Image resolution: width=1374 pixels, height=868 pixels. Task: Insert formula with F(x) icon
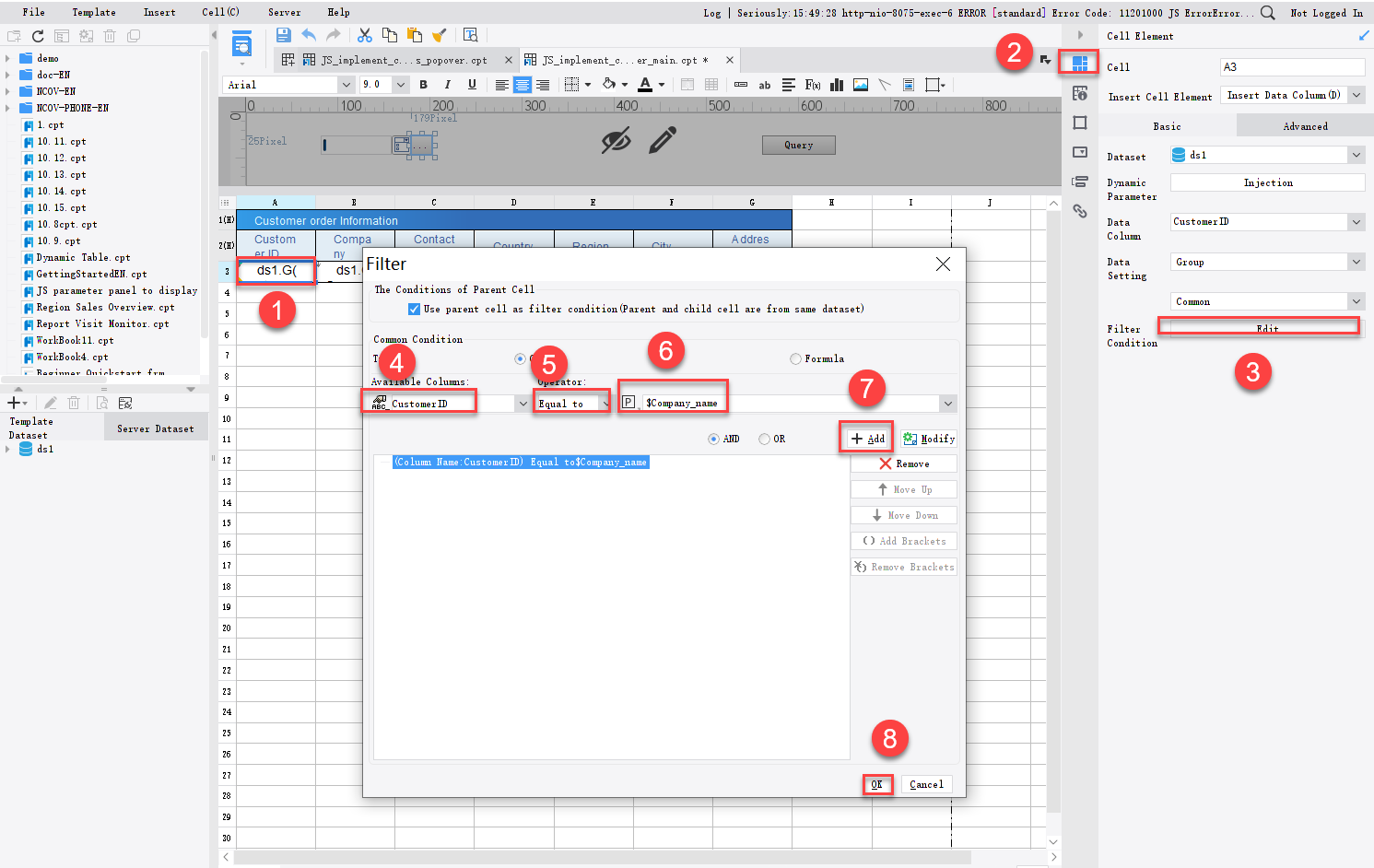tap(813, 85)
